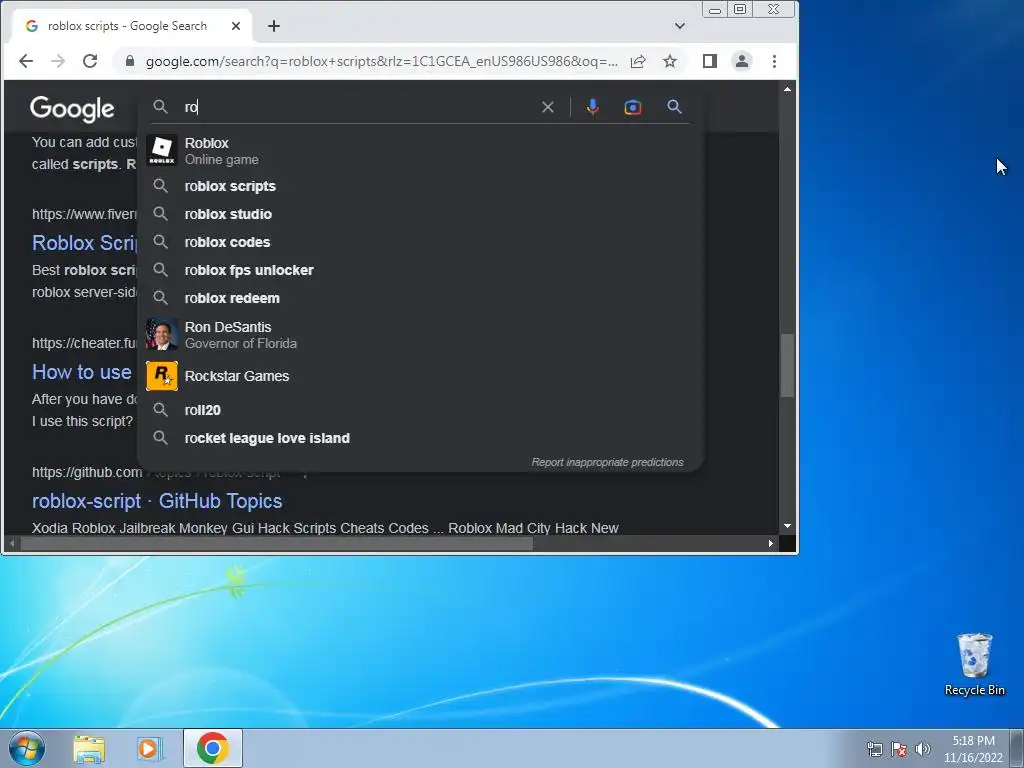Open the 'Roblox Scri' fiverr result link
The width and height of the screenshot is (1024, 768).
tap(85, 243)
